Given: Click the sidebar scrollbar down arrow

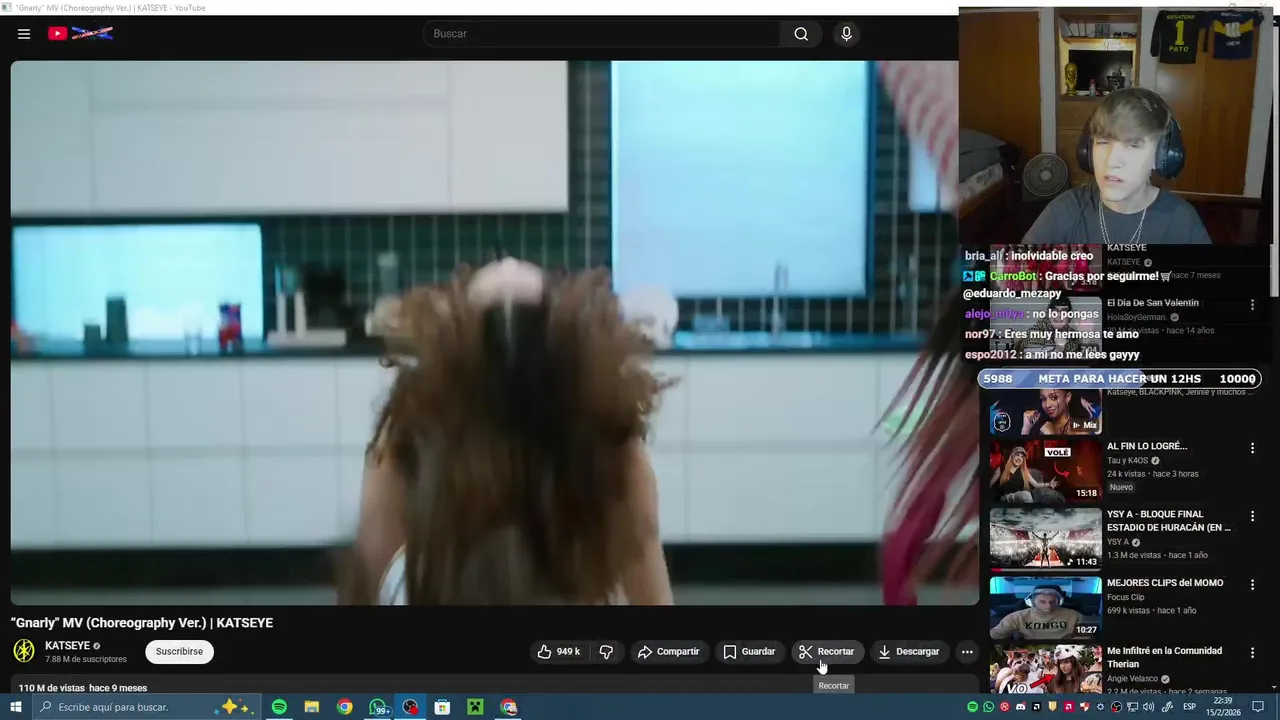Looking at the screenshot, I should (1274, 687).
